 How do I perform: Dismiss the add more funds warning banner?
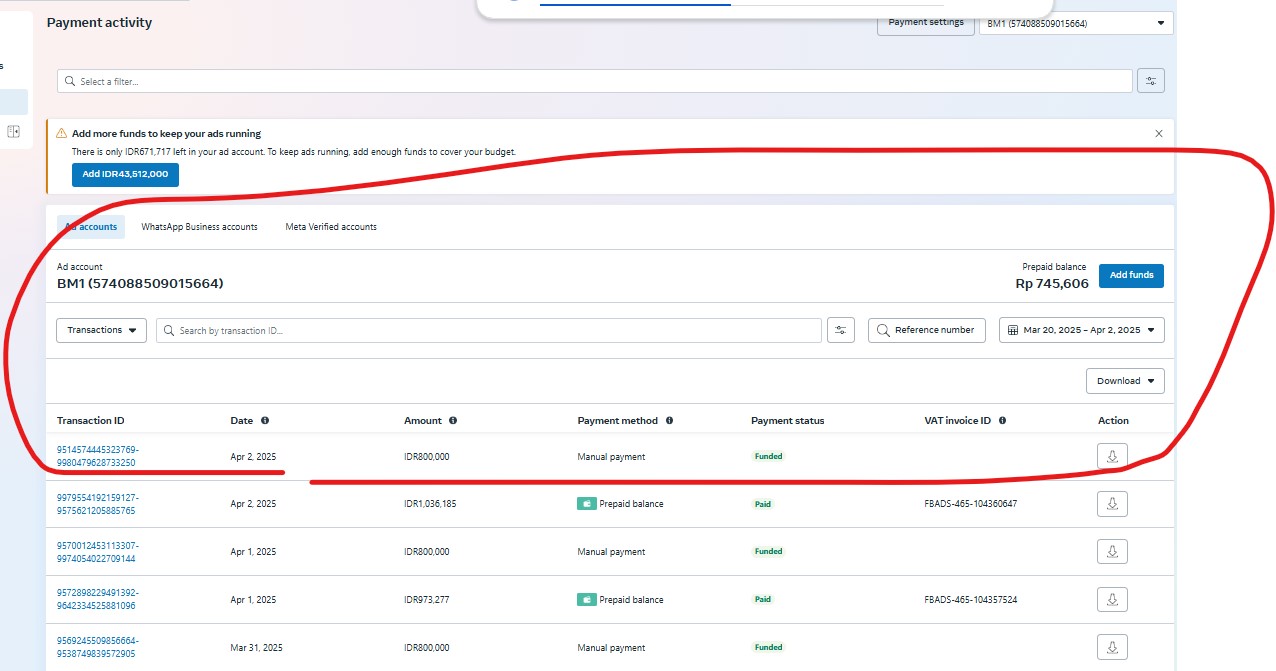1158,133
